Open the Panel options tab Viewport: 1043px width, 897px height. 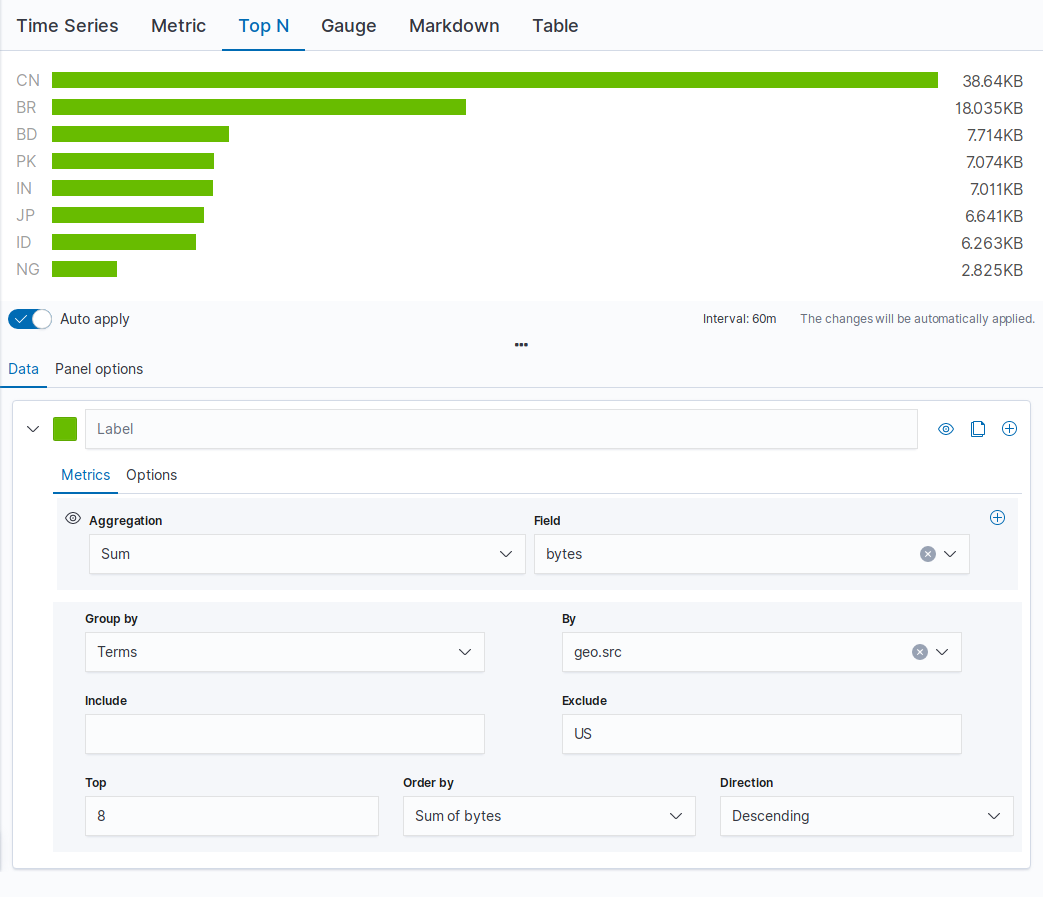tap(99, 369)
